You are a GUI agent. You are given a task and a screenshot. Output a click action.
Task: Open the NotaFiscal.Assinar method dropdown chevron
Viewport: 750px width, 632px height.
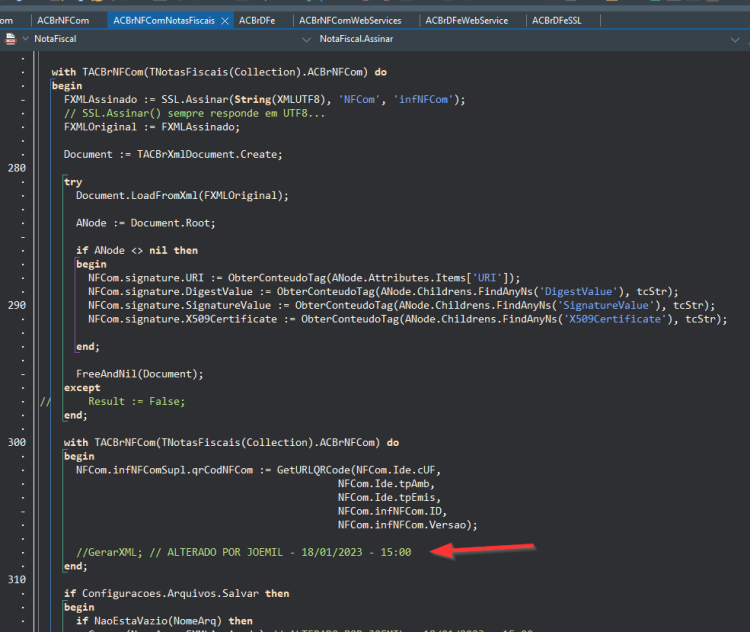(x=306, y=39)
